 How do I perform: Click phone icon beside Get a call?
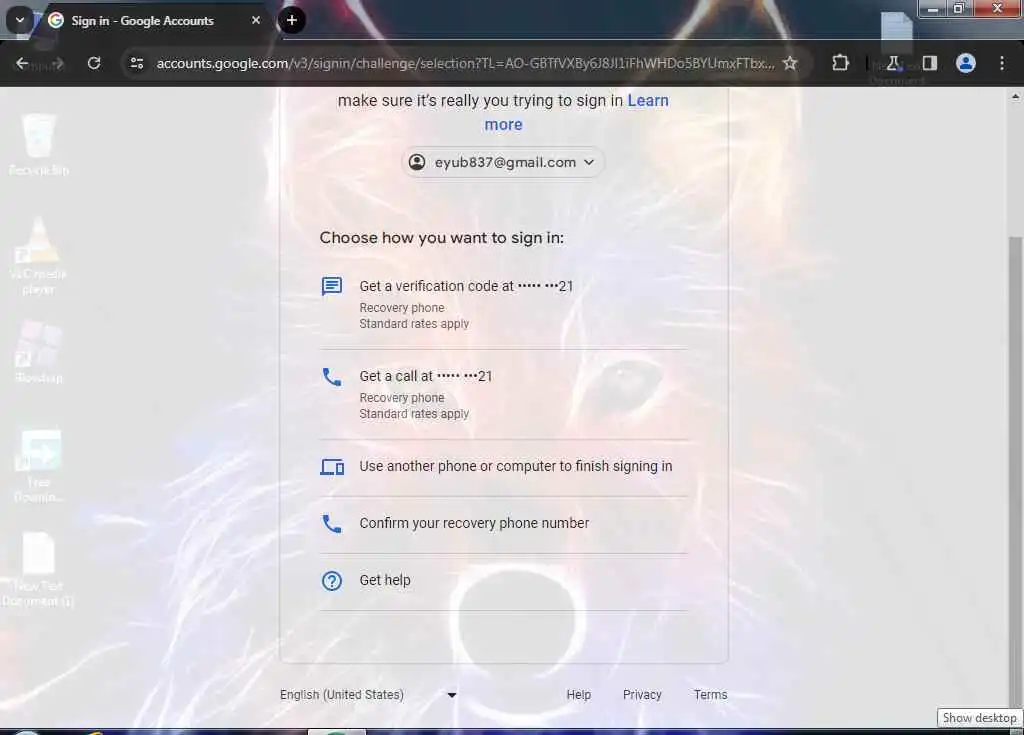(332, 376)
